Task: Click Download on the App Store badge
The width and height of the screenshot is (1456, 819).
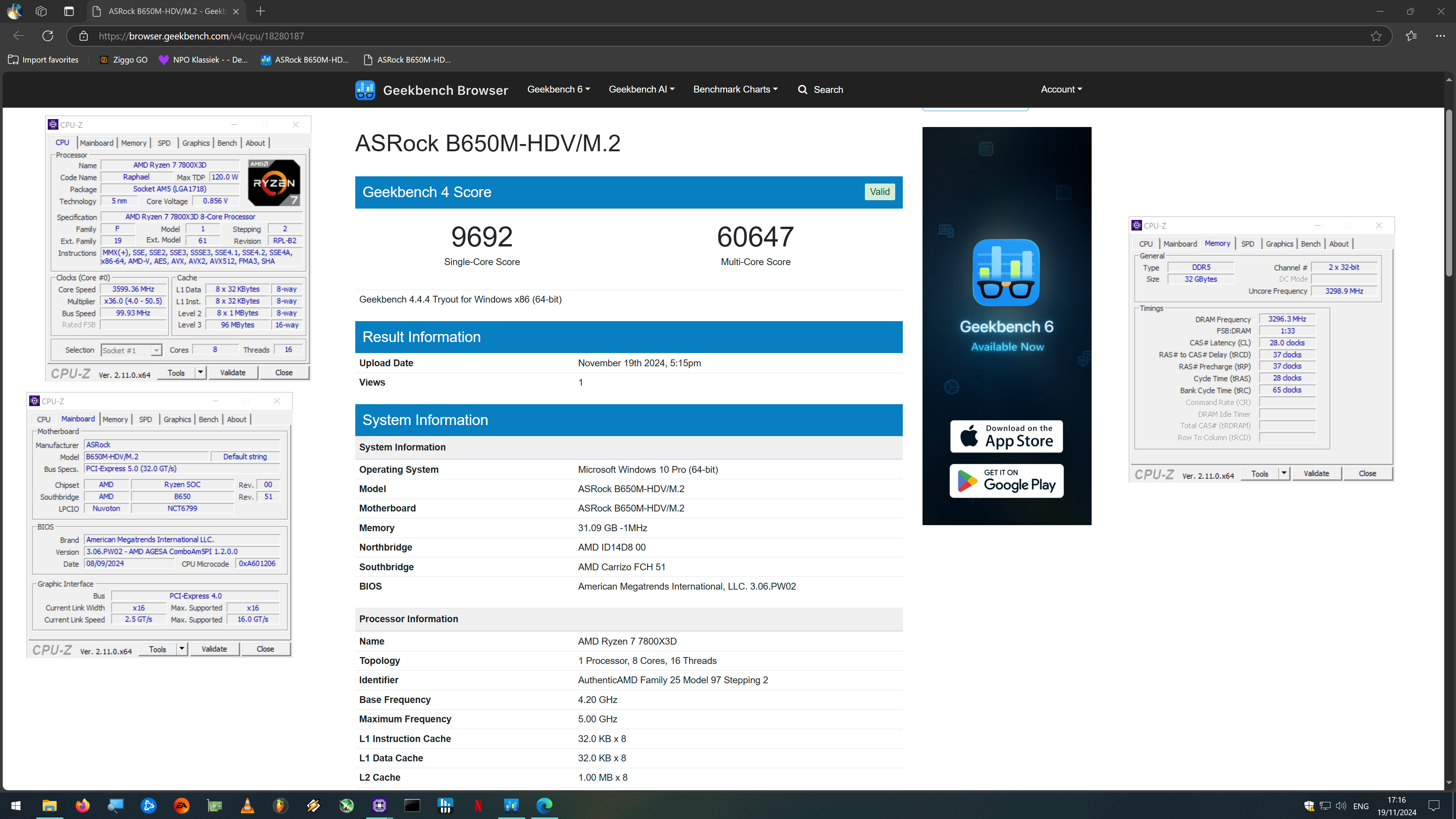Action: click(x=1006, y=436)
